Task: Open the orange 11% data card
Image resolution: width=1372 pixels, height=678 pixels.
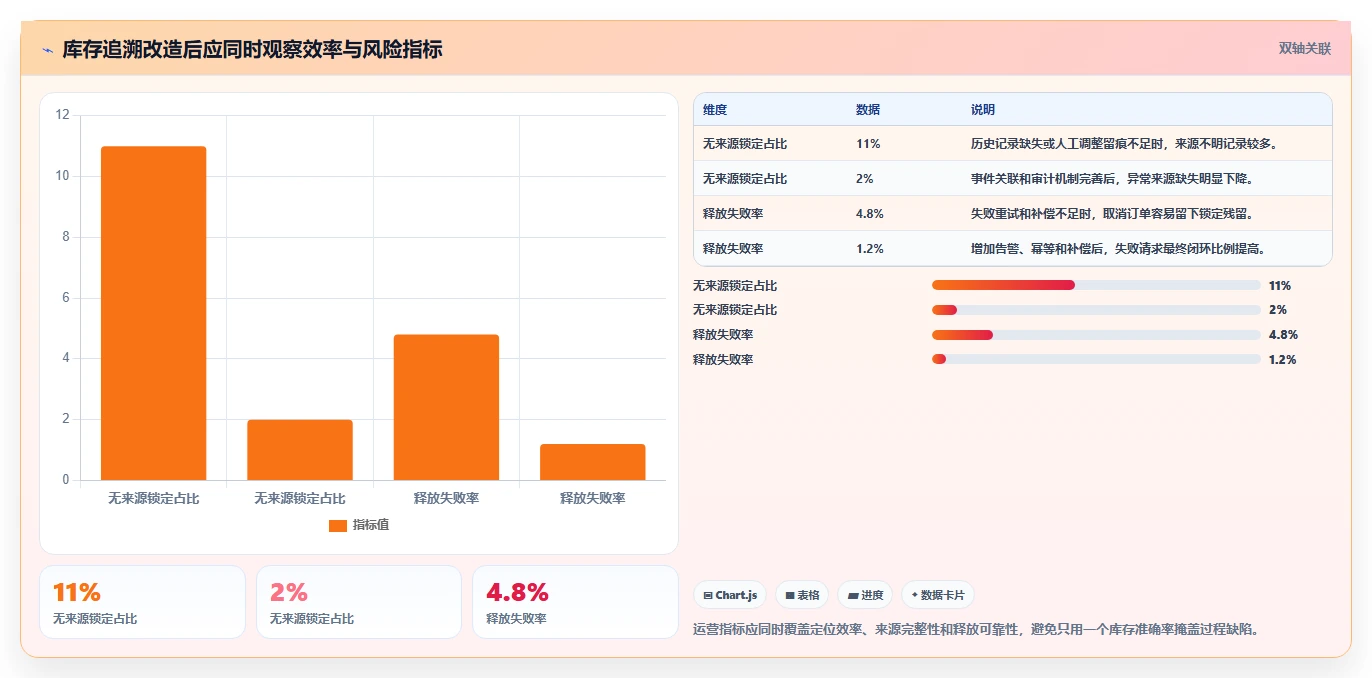Action: pos(142,602)
